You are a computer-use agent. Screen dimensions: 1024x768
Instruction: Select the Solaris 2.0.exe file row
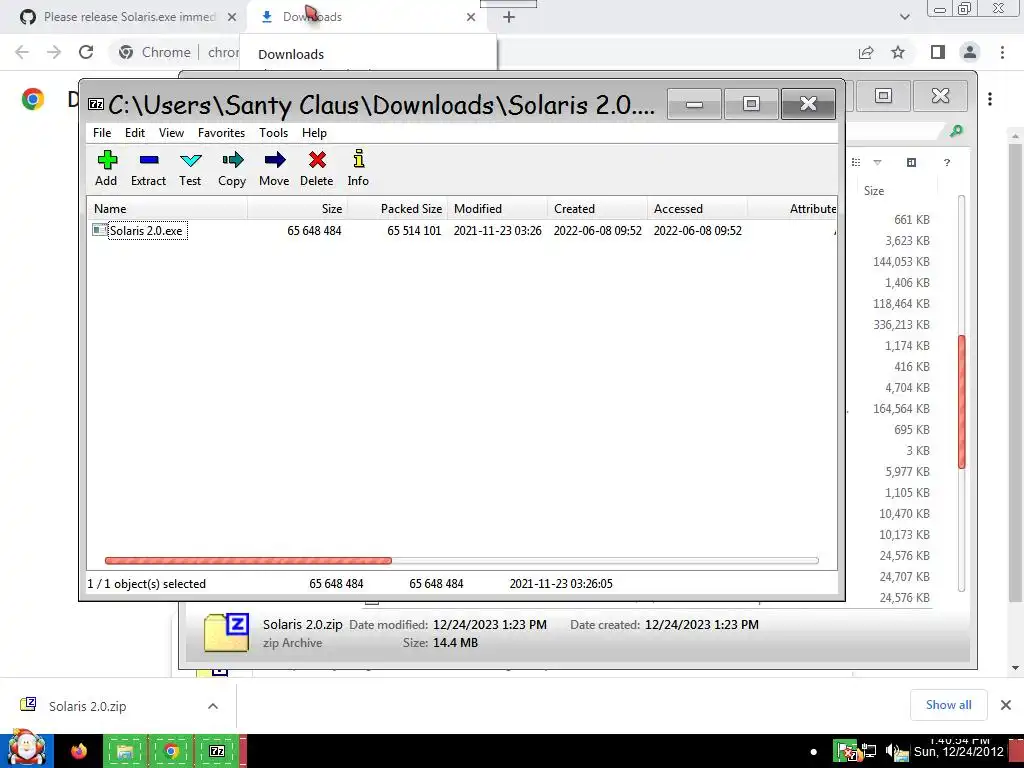tap(461, 231)
